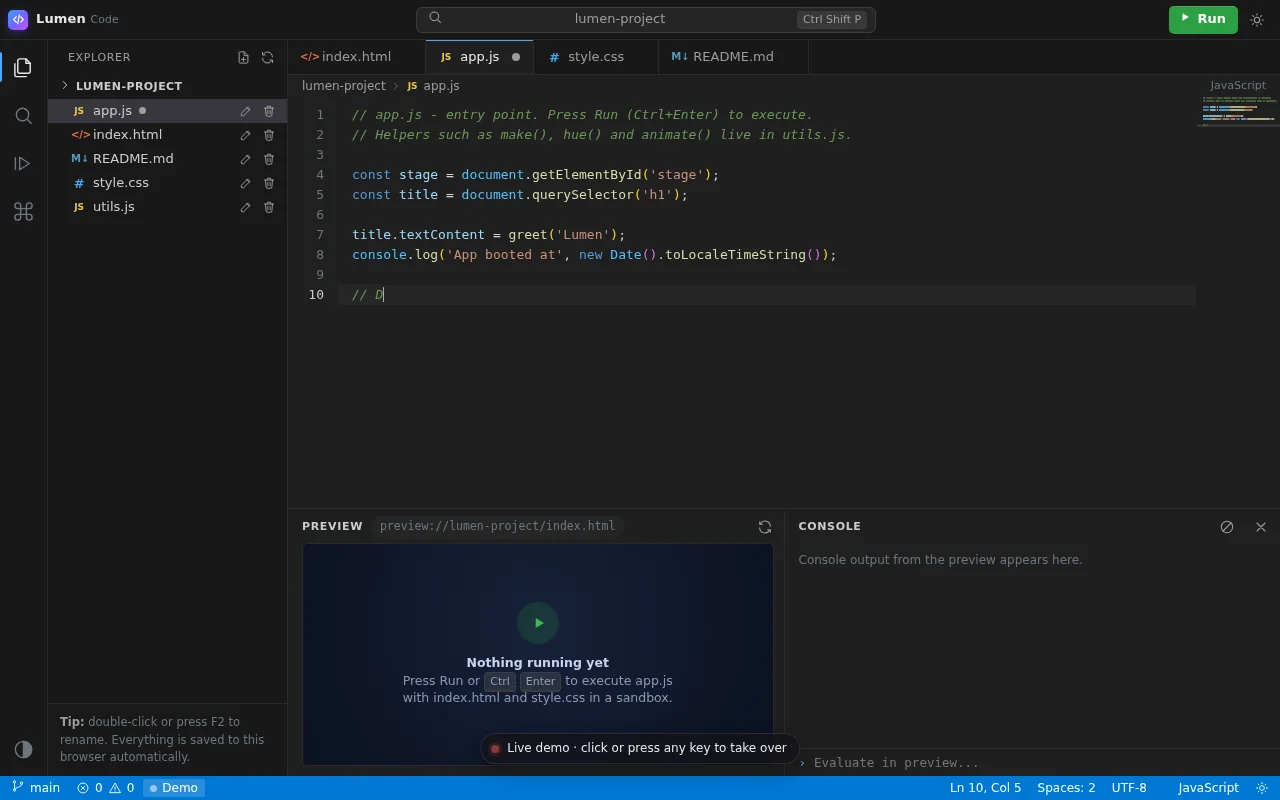Rename README.md with pencil icon
The height and width of the screenshot is (800, 1280).
tap(245, 159)
